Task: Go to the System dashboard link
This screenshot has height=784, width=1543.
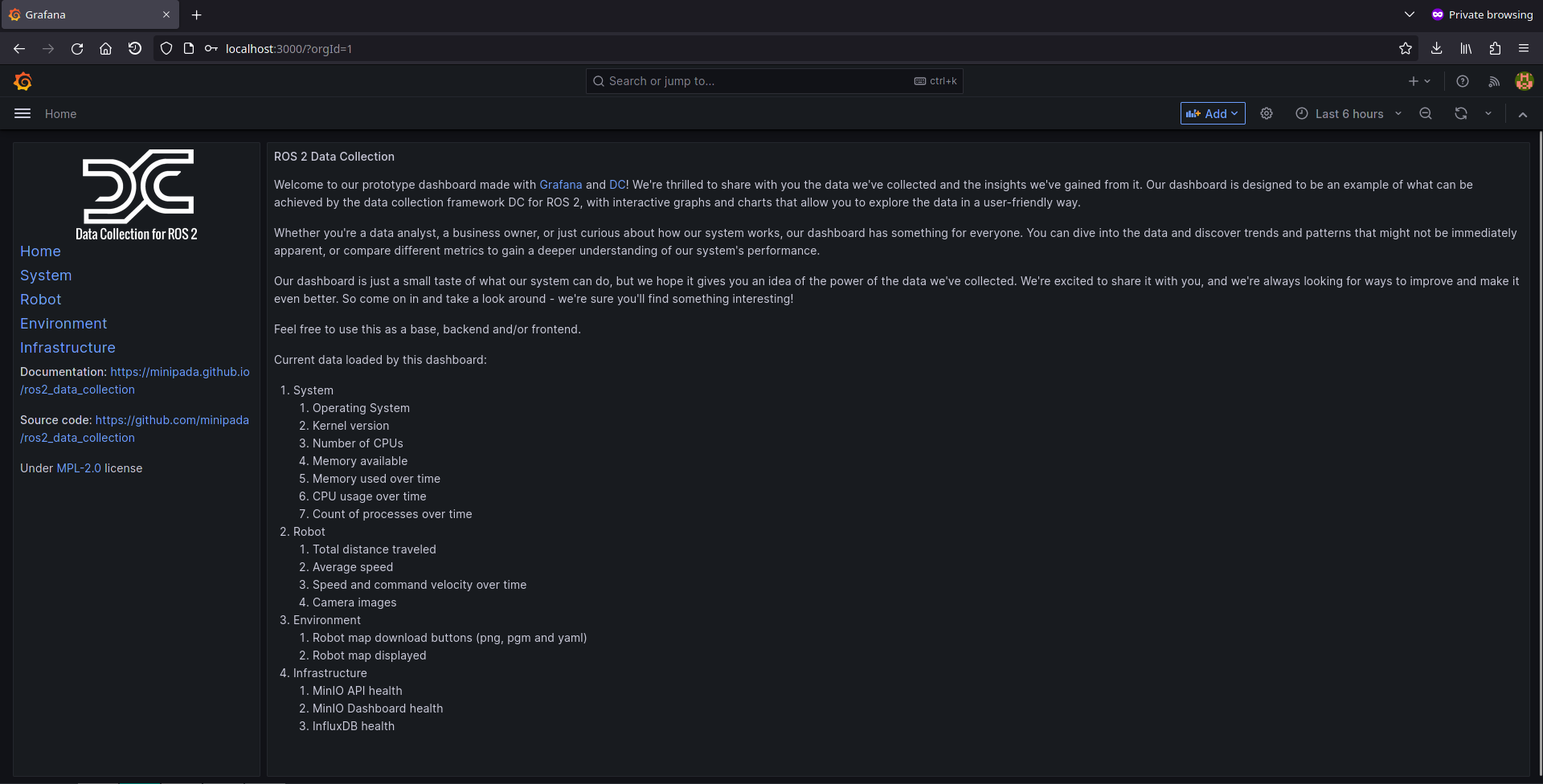Action: coord(46,276)
